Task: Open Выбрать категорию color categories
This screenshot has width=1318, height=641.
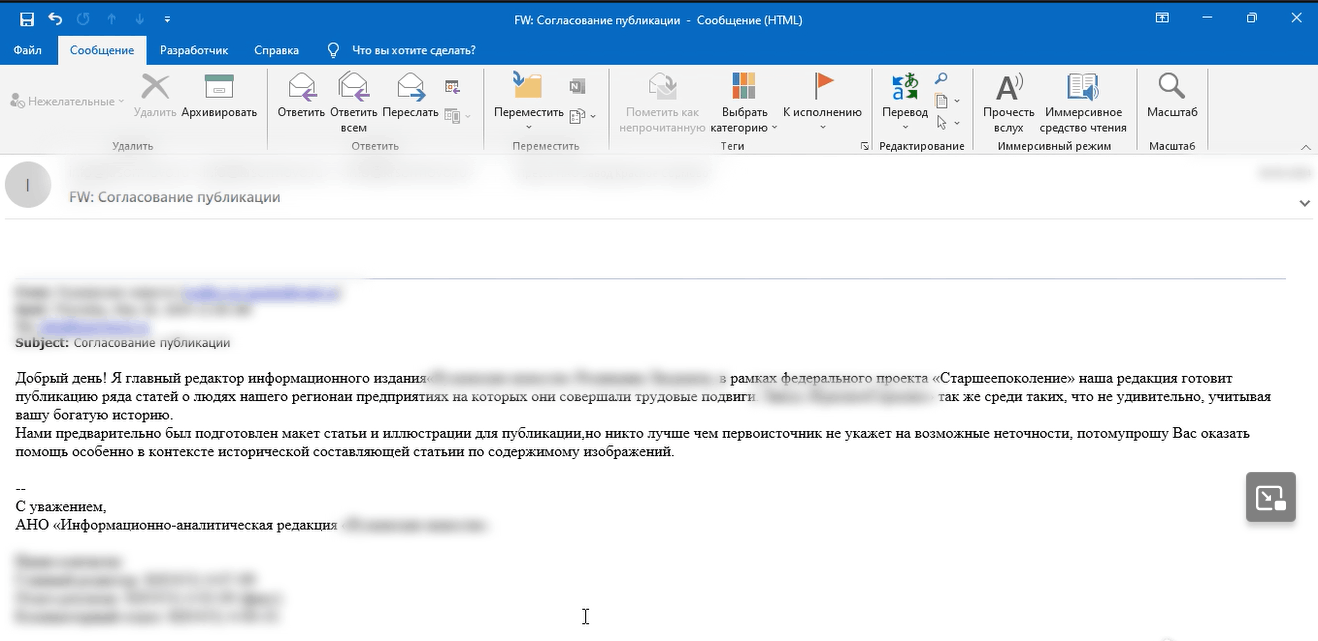Action: click(x=744, y=103)
